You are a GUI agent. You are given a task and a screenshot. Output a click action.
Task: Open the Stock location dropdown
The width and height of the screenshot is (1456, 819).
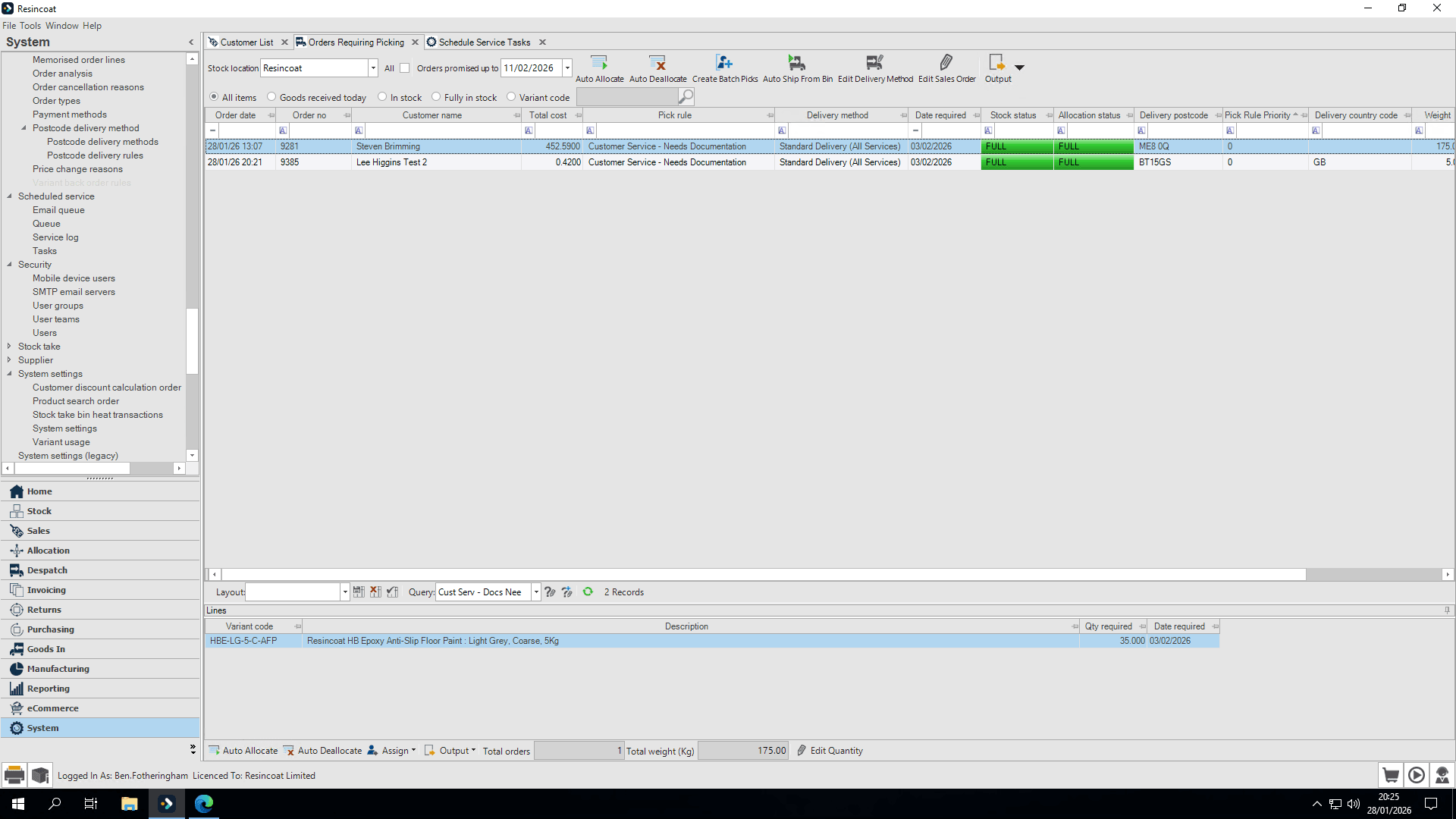(373, 68)
